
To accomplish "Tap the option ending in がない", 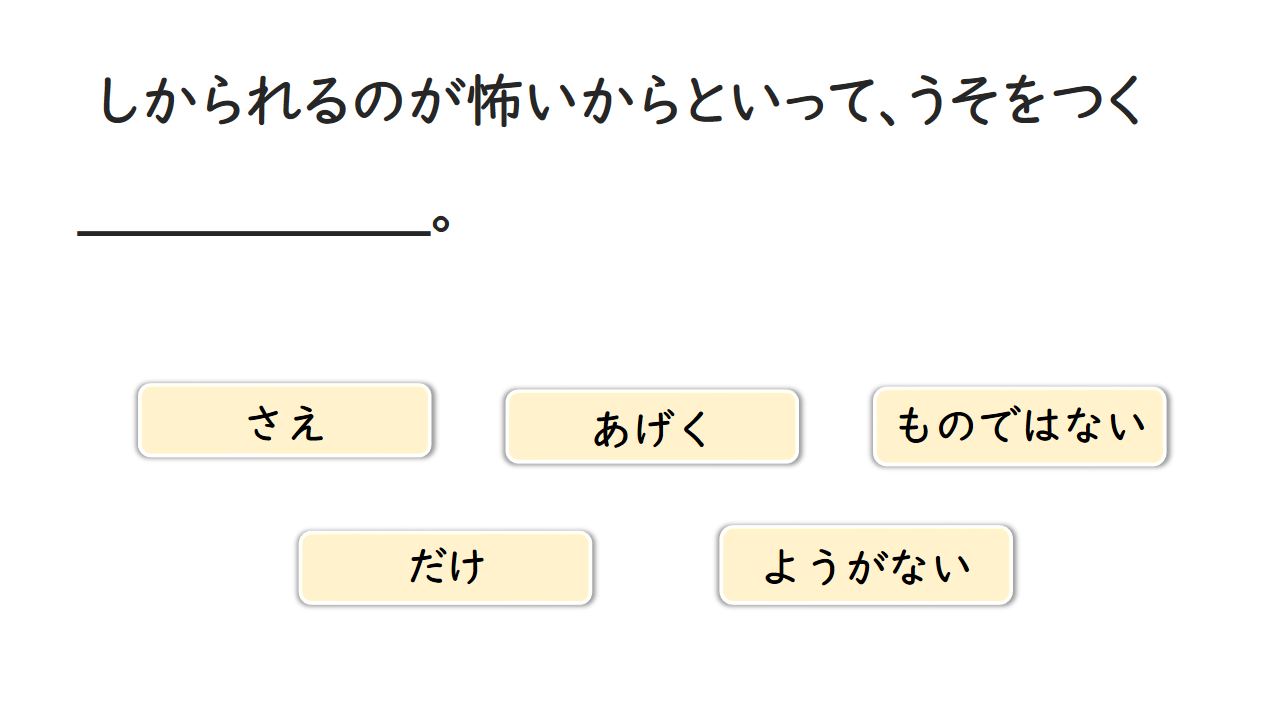I will (866, 565).
